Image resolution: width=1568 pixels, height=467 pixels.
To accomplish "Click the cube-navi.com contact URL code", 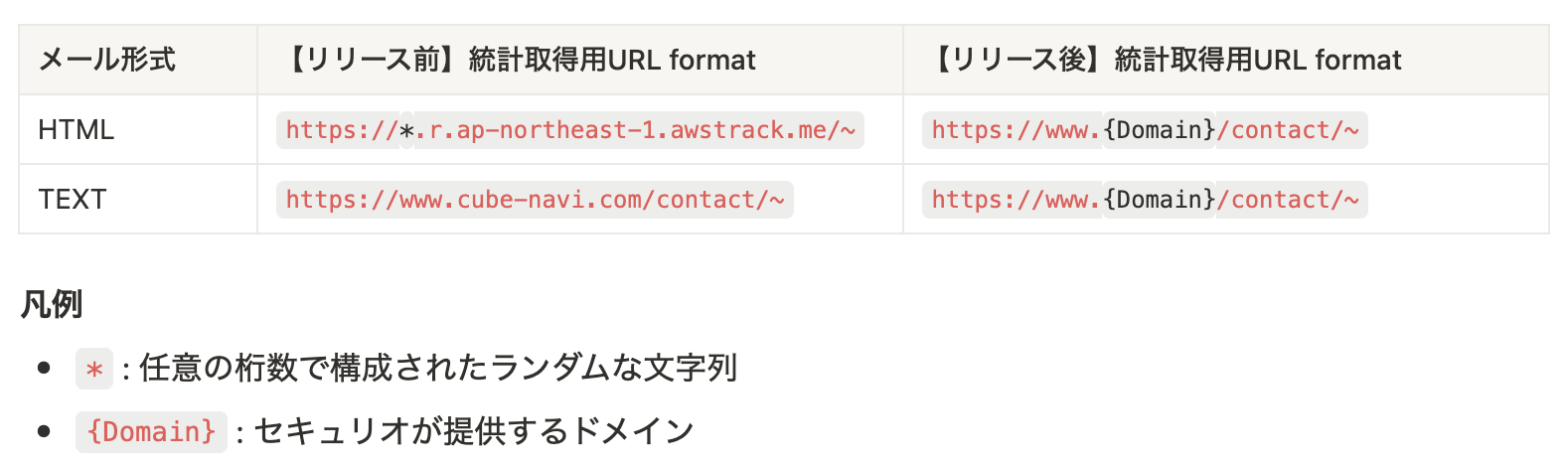I will (x=535, y=200).
